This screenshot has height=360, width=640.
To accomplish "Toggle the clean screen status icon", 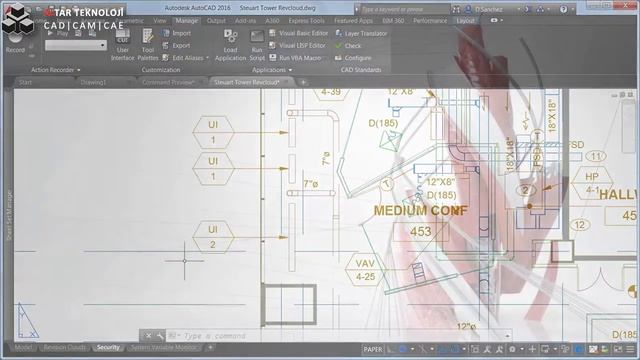I will [x=619, y=349].
